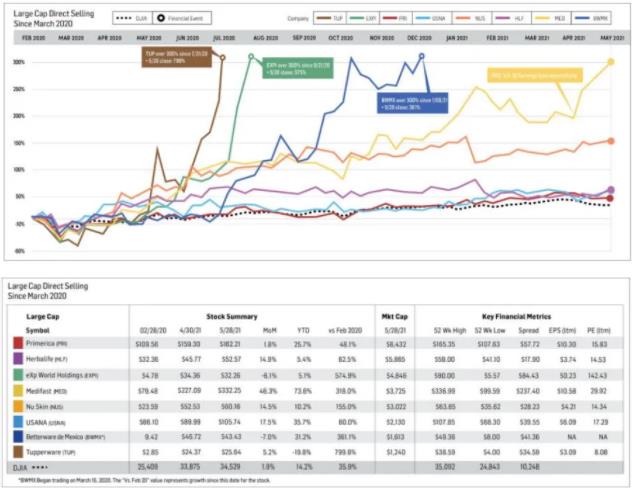Image resolution: width=632 pixels, height=492 pixels.
Task: Click the eXp World Holdings row name
Action: click(62, 375)
